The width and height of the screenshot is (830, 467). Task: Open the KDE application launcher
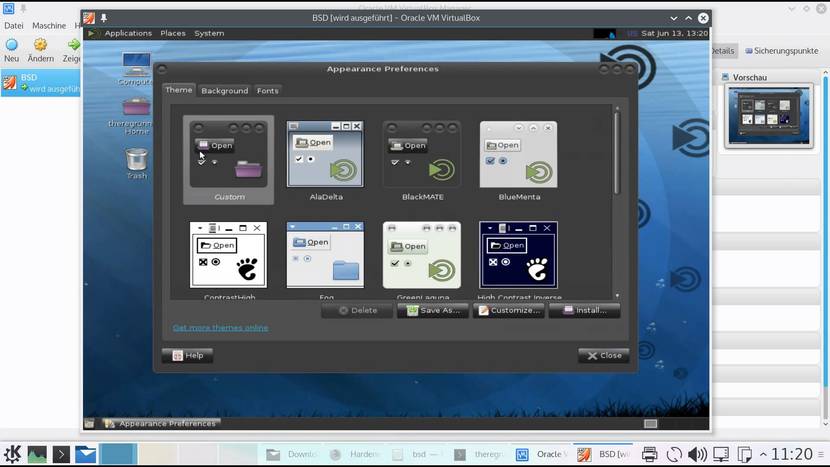coord(12,454)
